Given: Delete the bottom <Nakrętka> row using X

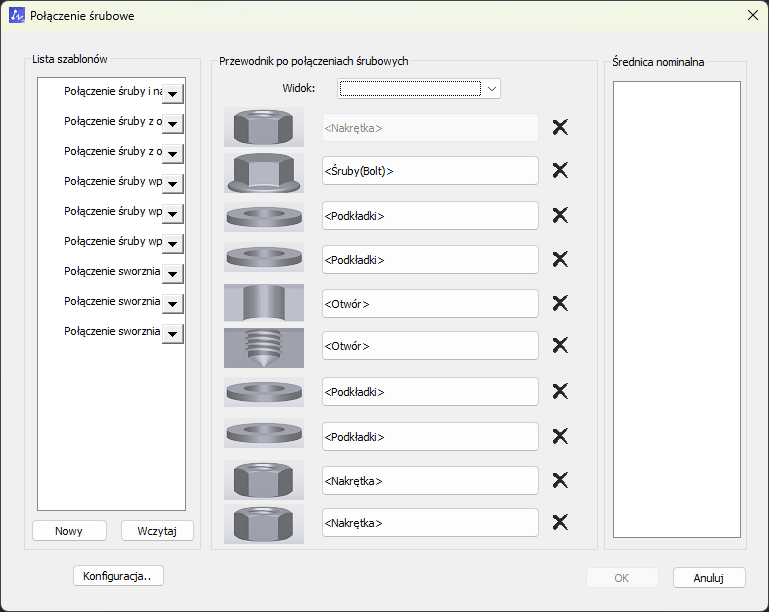Looking at the screenshot, I should tap(560, 522).
